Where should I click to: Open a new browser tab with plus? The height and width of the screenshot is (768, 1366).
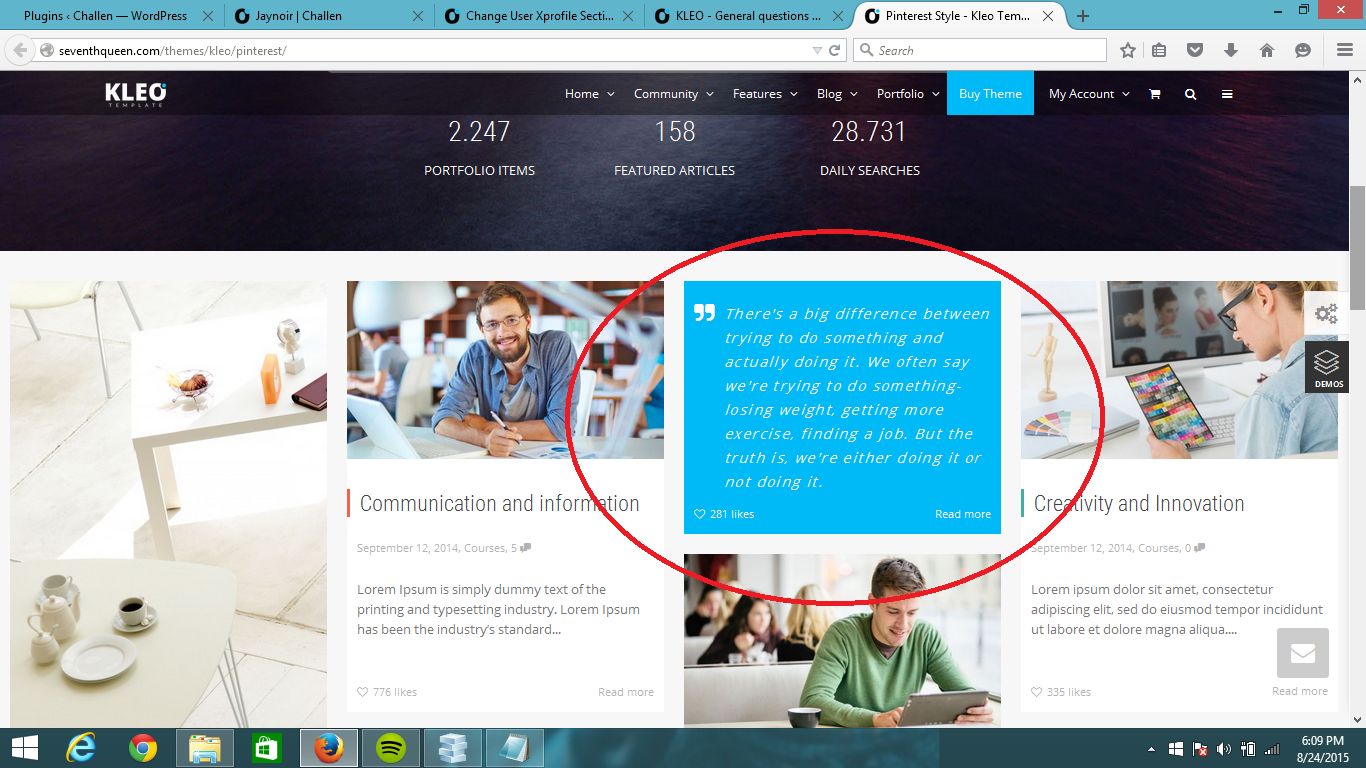click(x=1083, y=16)
